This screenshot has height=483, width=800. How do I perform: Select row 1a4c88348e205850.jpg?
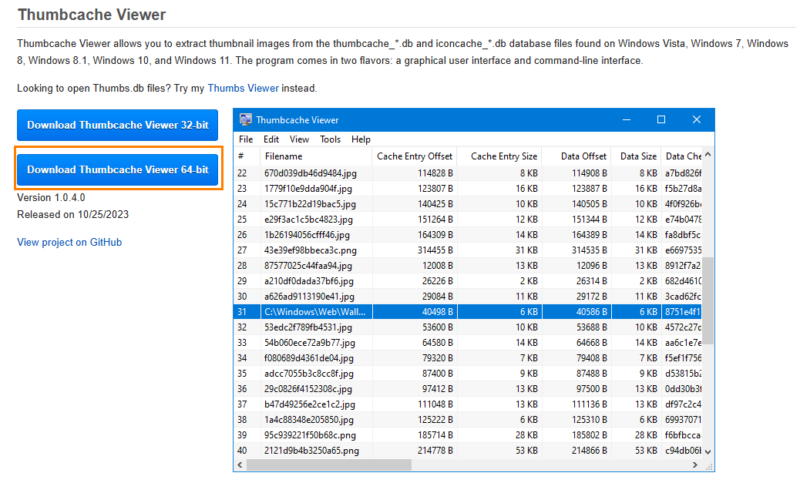(468, 420)
